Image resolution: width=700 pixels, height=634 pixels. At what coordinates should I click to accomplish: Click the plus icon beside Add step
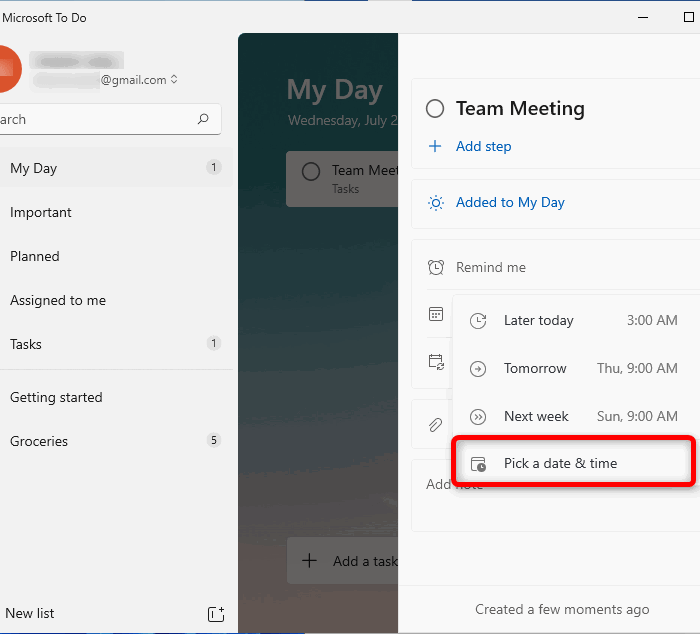click(x=435, y=146)
